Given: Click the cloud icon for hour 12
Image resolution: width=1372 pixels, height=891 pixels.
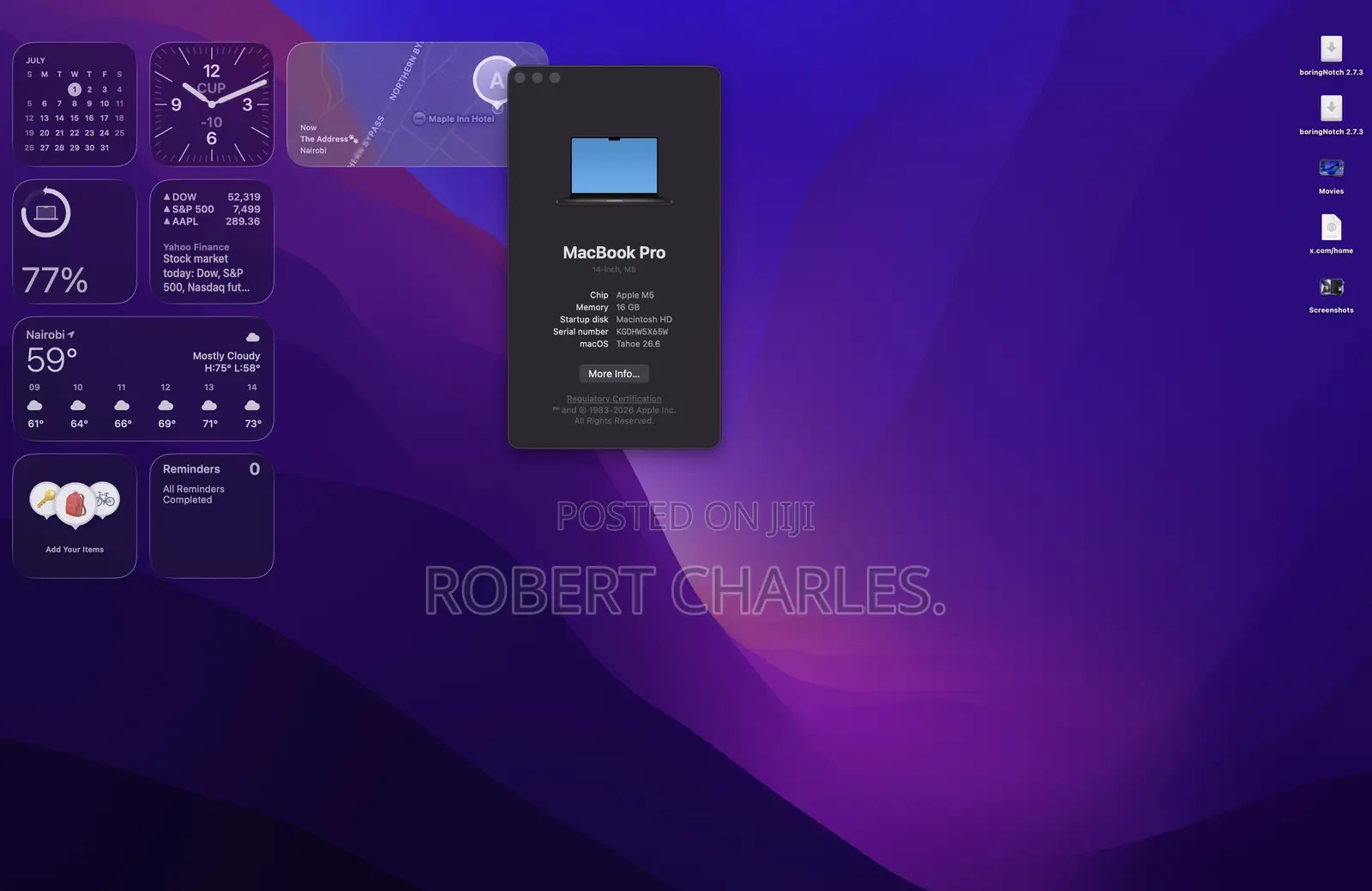Looking at the screenshot, I should click(165, 406).
